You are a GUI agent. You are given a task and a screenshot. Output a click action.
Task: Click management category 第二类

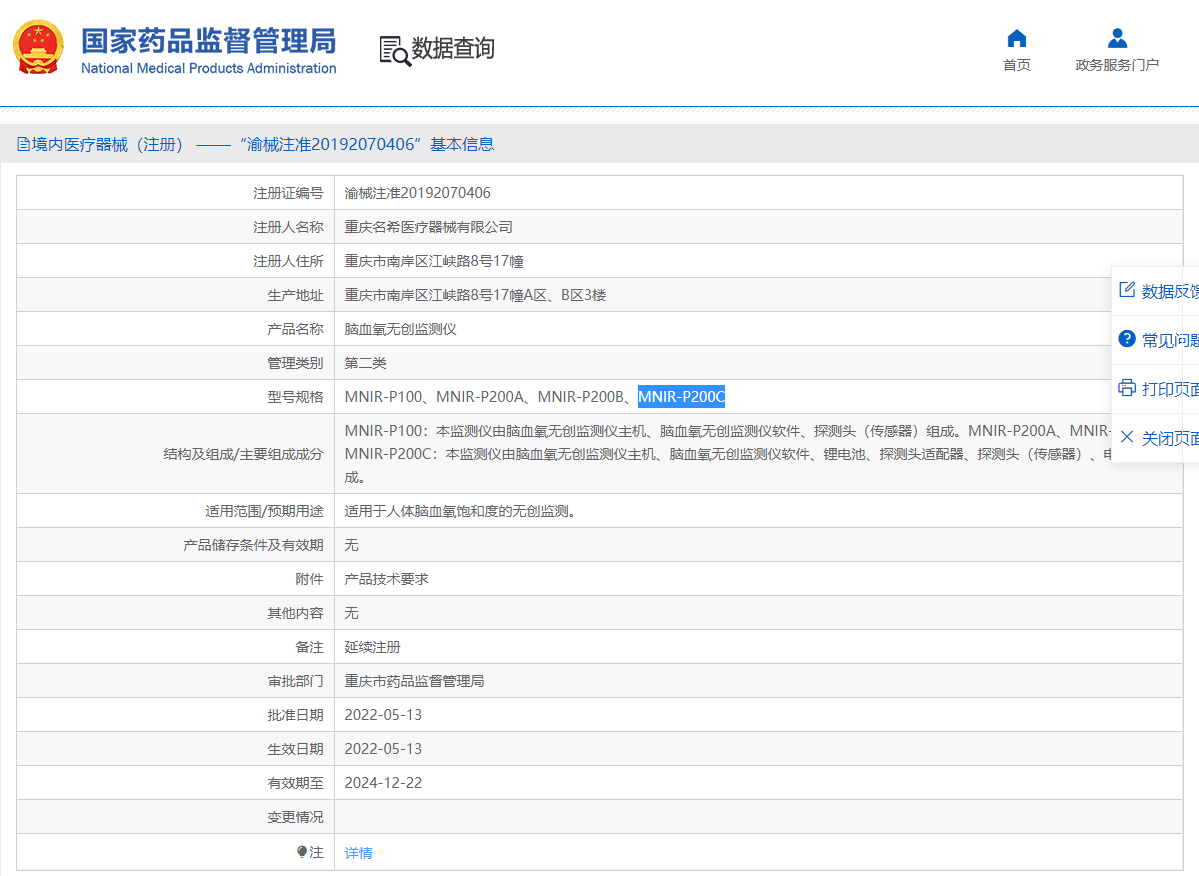pyautogui.click(x=366, y=363)
